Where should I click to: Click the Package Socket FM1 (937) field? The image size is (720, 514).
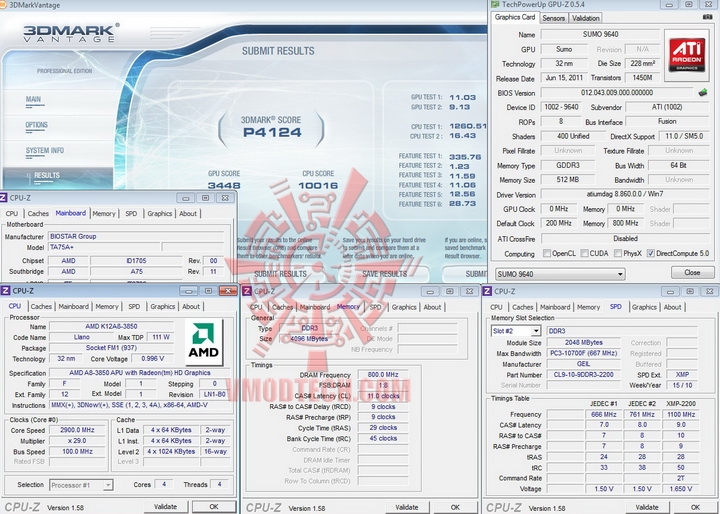pos(112,348)
